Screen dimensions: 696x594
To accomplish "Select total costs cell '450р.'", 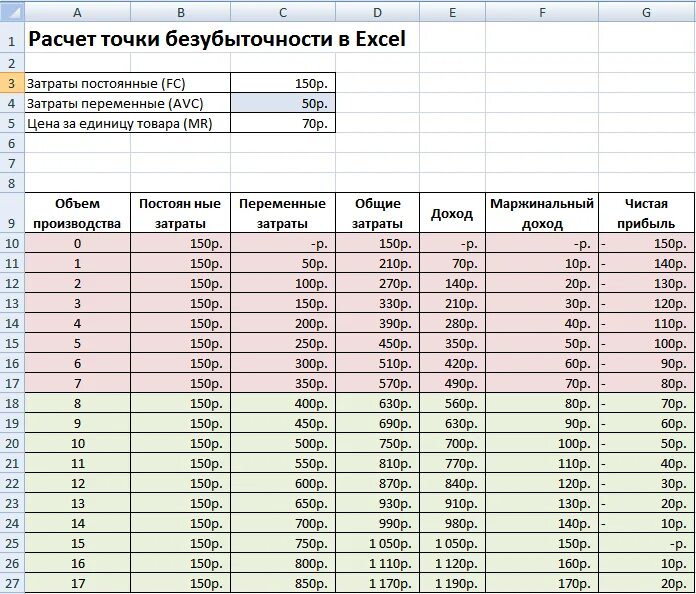I will click(x=377, y=343).
